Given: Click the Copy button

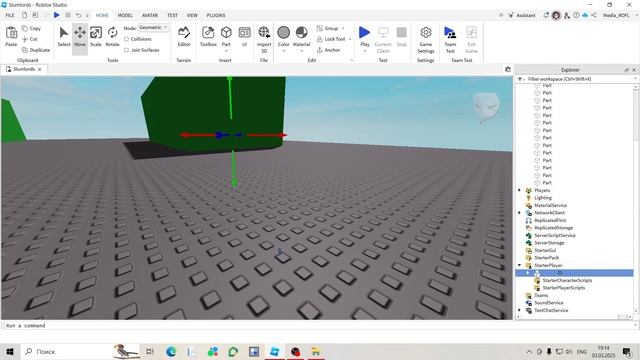Looking at the screenshot, I should click(x=31, y=28).
